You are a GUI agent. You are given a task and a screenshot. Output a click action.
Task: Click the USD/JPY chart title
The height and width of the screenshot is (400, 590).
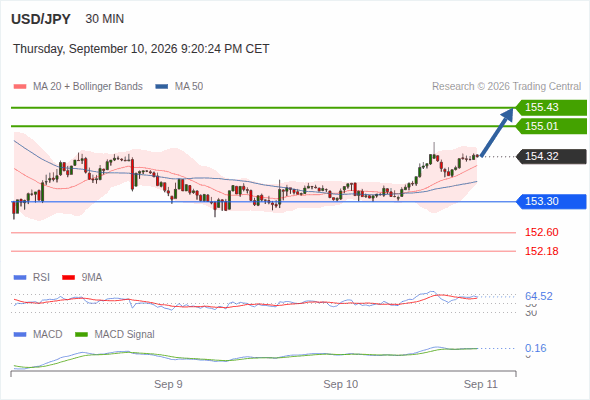41,19
